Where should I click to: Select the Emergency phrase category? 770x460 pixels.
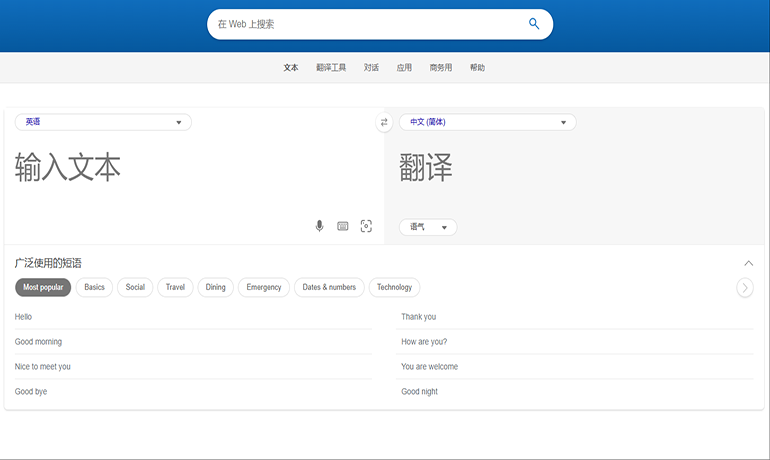coord(264,287)
